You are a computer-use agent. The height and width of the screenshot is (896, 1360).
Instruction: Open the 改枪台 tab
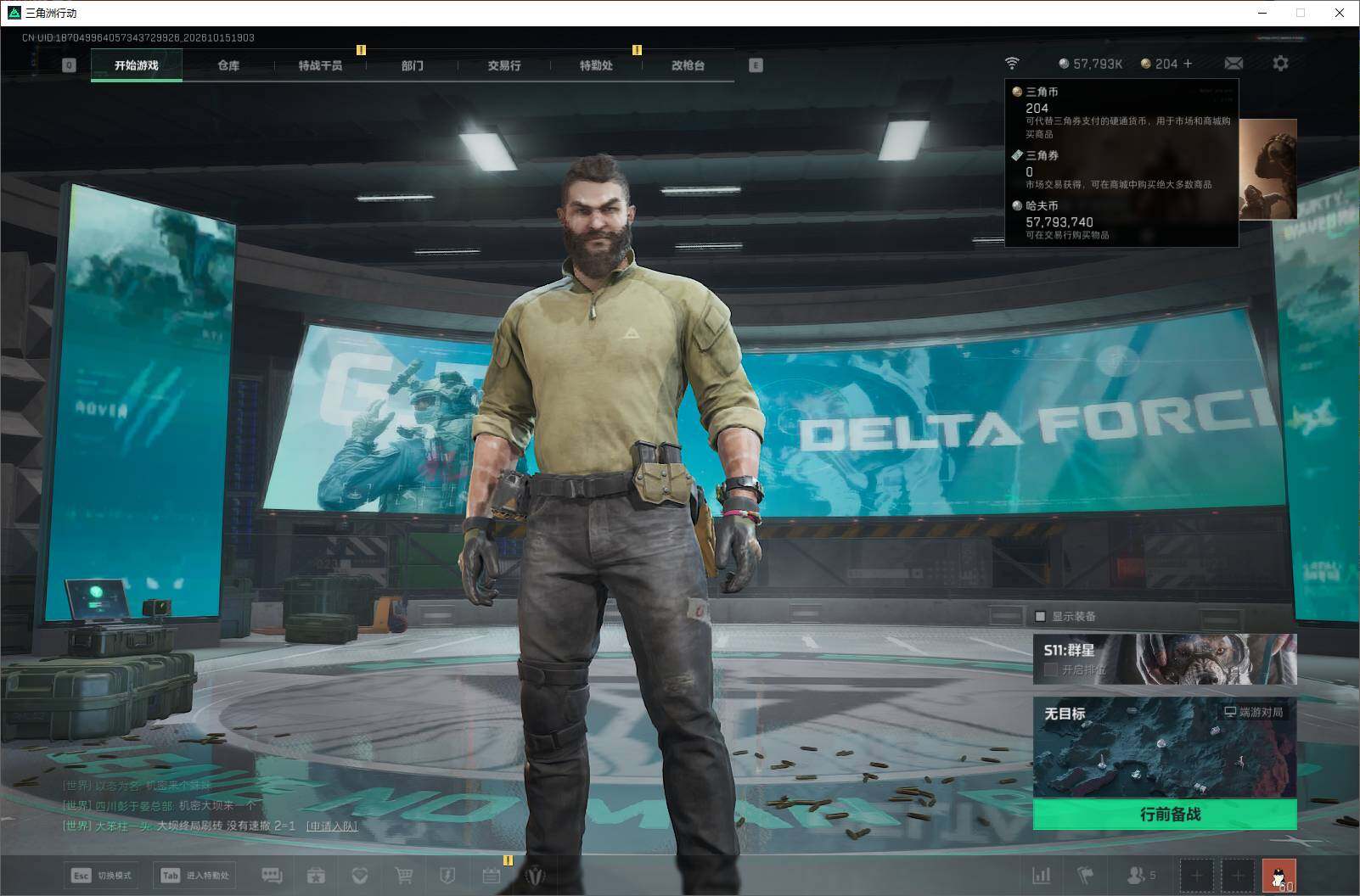point(688,65)
